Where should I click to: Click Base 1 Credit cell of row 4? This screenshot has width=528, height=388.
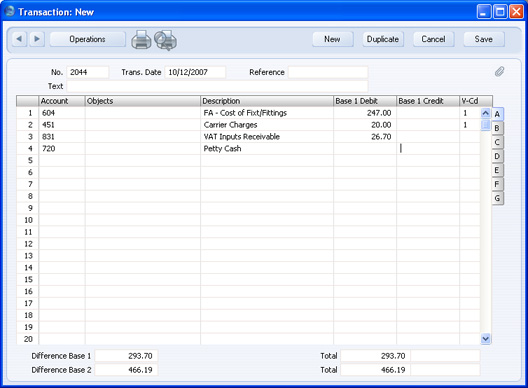click(x=428, y=149)
